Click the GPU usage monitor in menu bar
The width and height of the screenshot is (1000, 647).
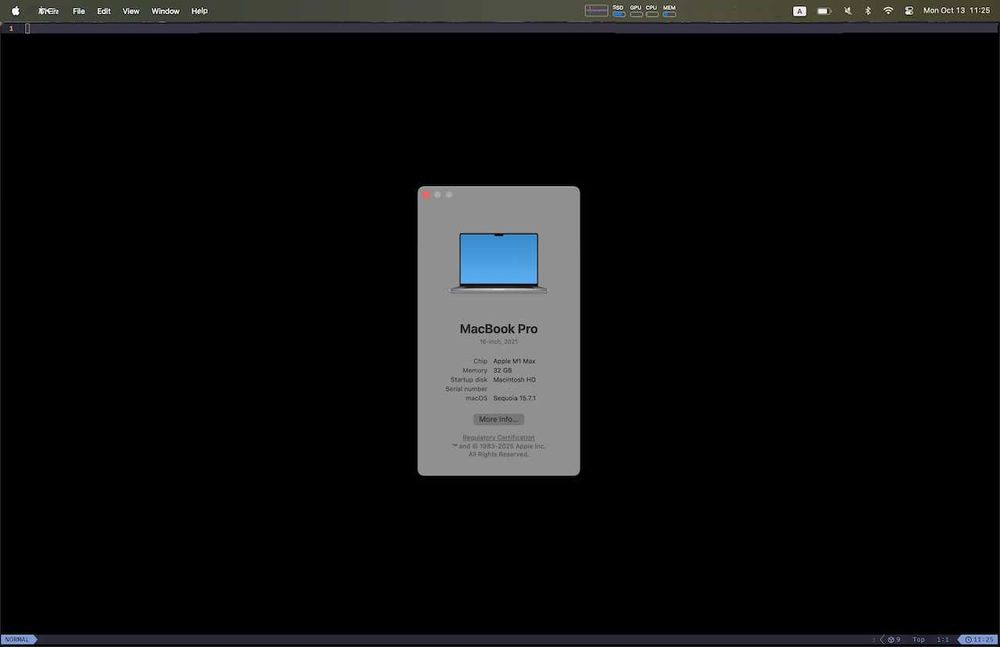coord(635,11)
